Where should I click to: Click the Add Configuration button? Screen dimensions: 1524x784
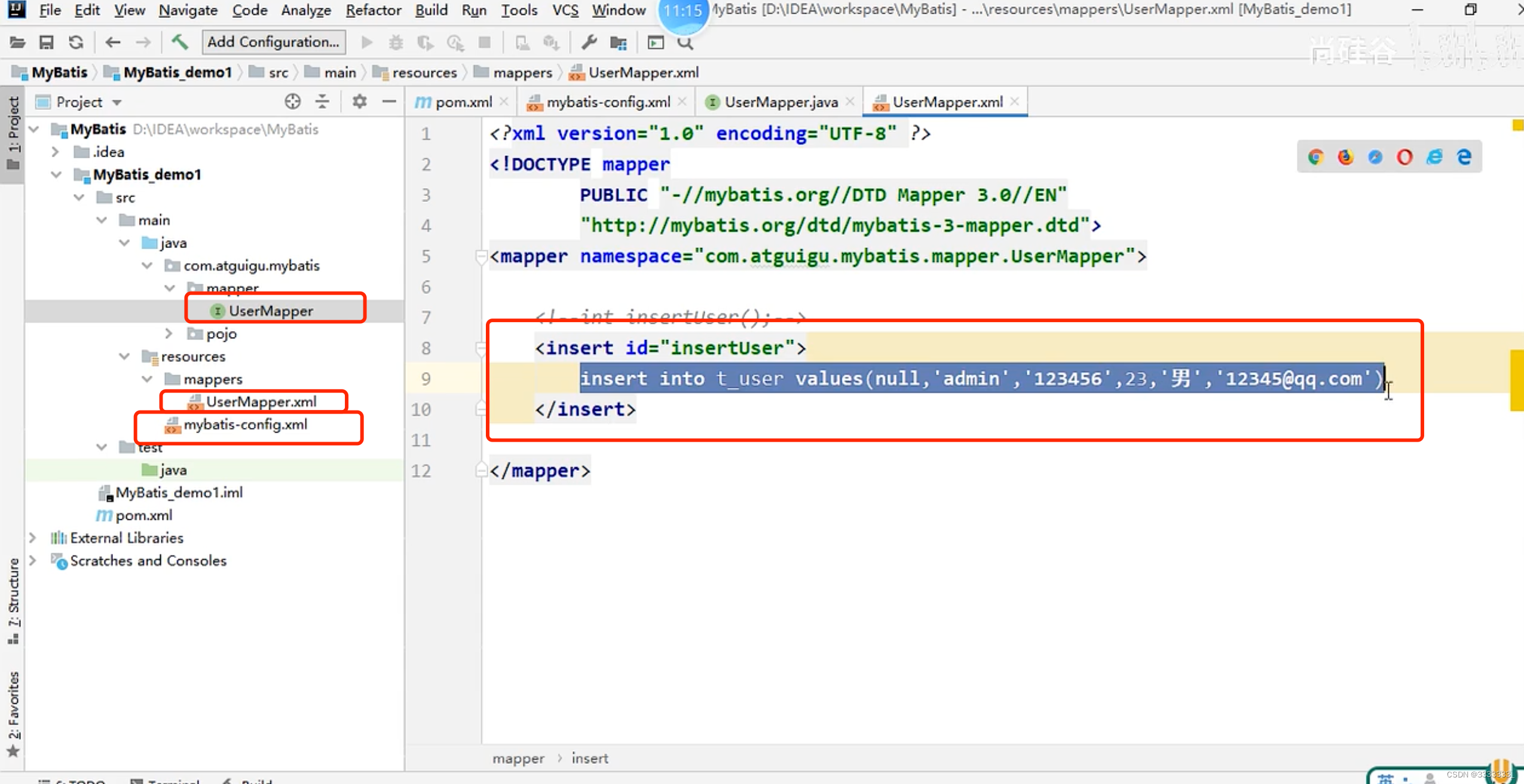[x=273, y=42]
